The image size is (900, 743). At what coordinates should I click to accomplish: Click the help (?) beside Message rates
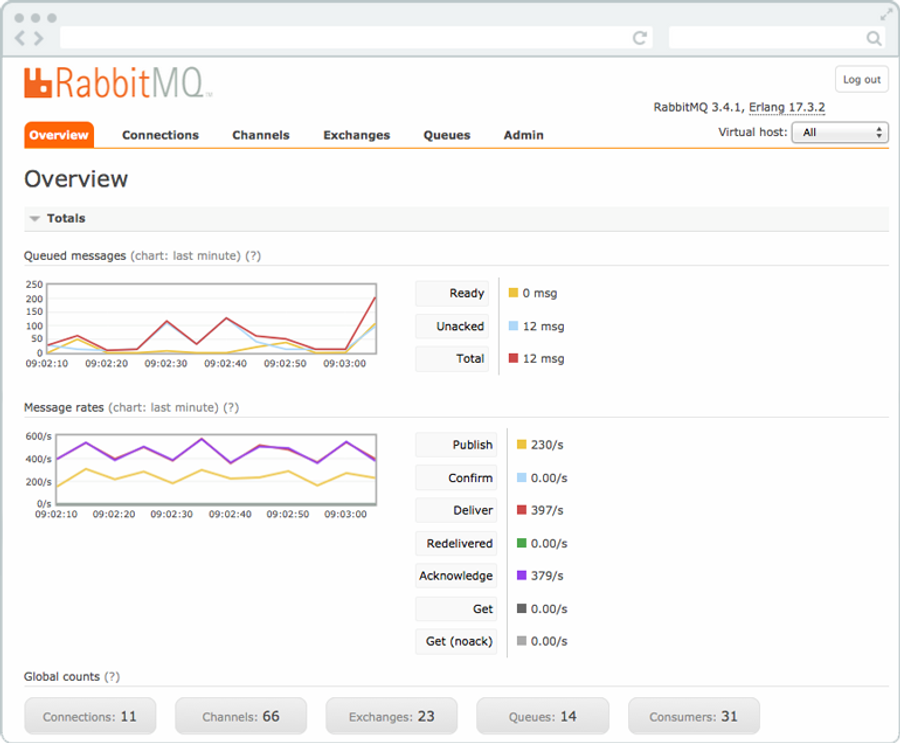tap(231, 407)
